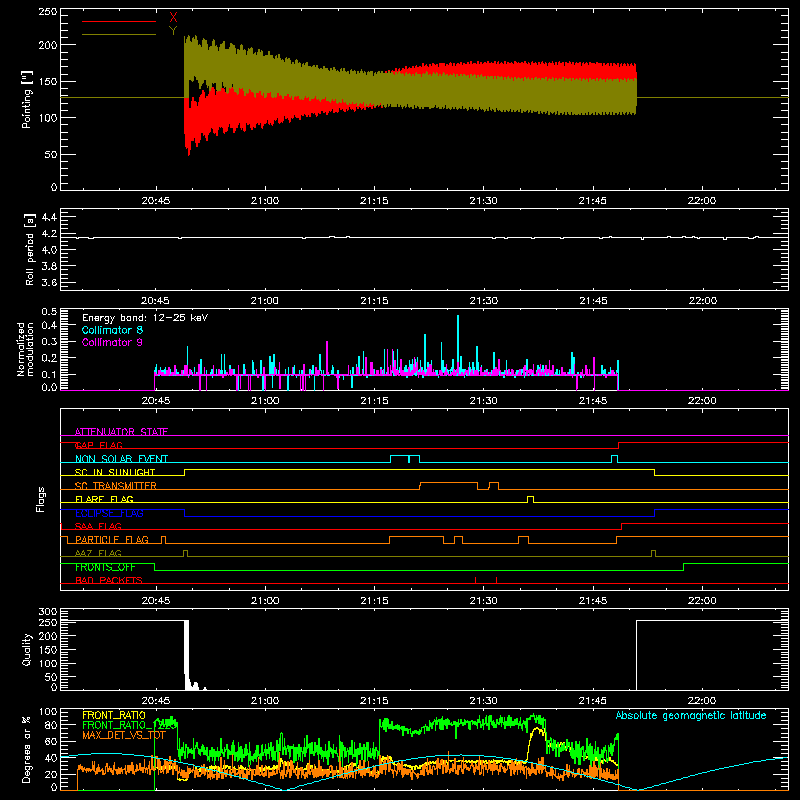800x800 pixels.
Task: Click the ATTENUATOR_STATE flag label
Action: click(x=121, y=432)
